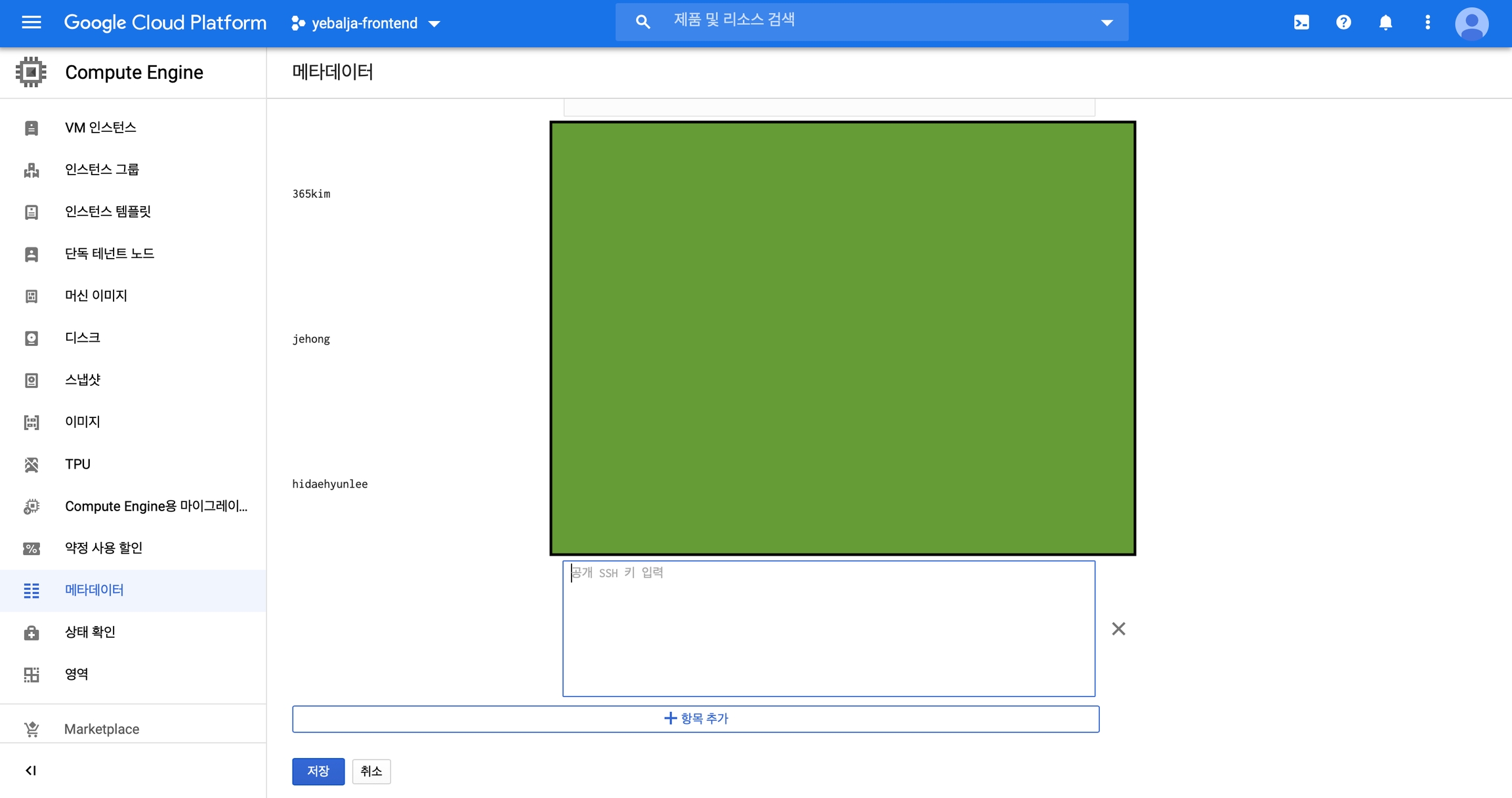Collapse the left sidebar panel
This screenshot has height=798, width=1512.
pos(31,770)
